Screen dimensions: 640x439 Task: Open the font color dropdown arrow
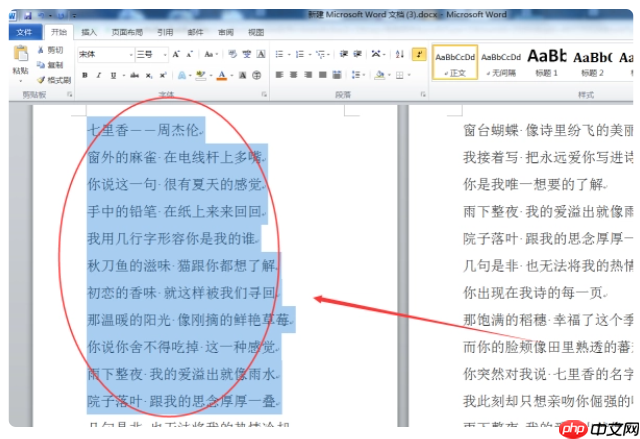(231, 76)
